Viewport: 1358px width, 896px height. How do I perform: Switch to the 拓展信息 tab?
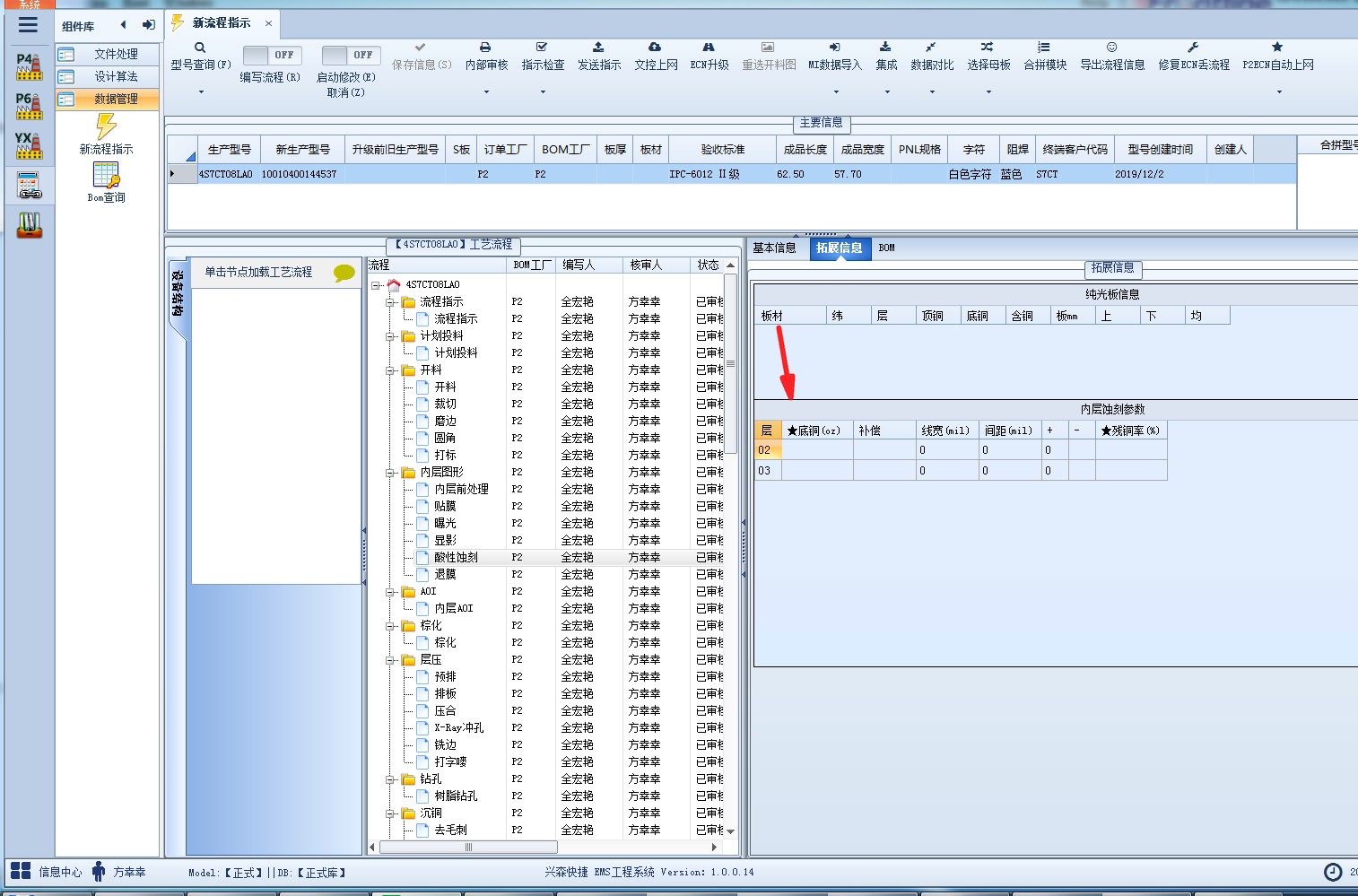840,248
